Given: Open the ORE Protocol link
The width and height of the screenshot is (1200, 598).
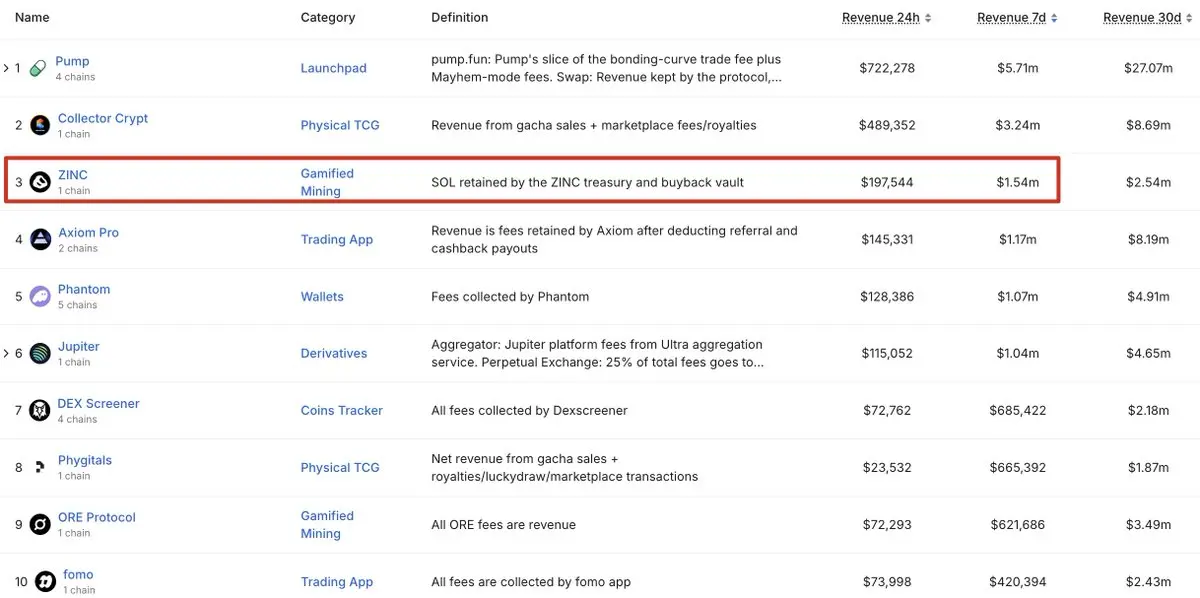Looking at the screenshot, I should [x=97, y=517].
